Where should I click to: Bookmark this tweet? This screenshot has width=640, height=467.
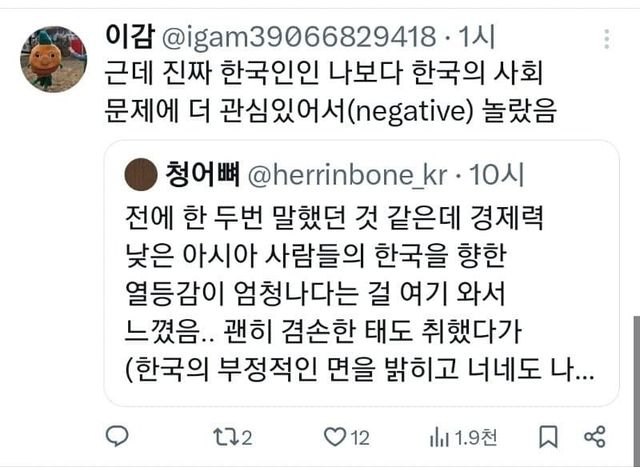548,437
